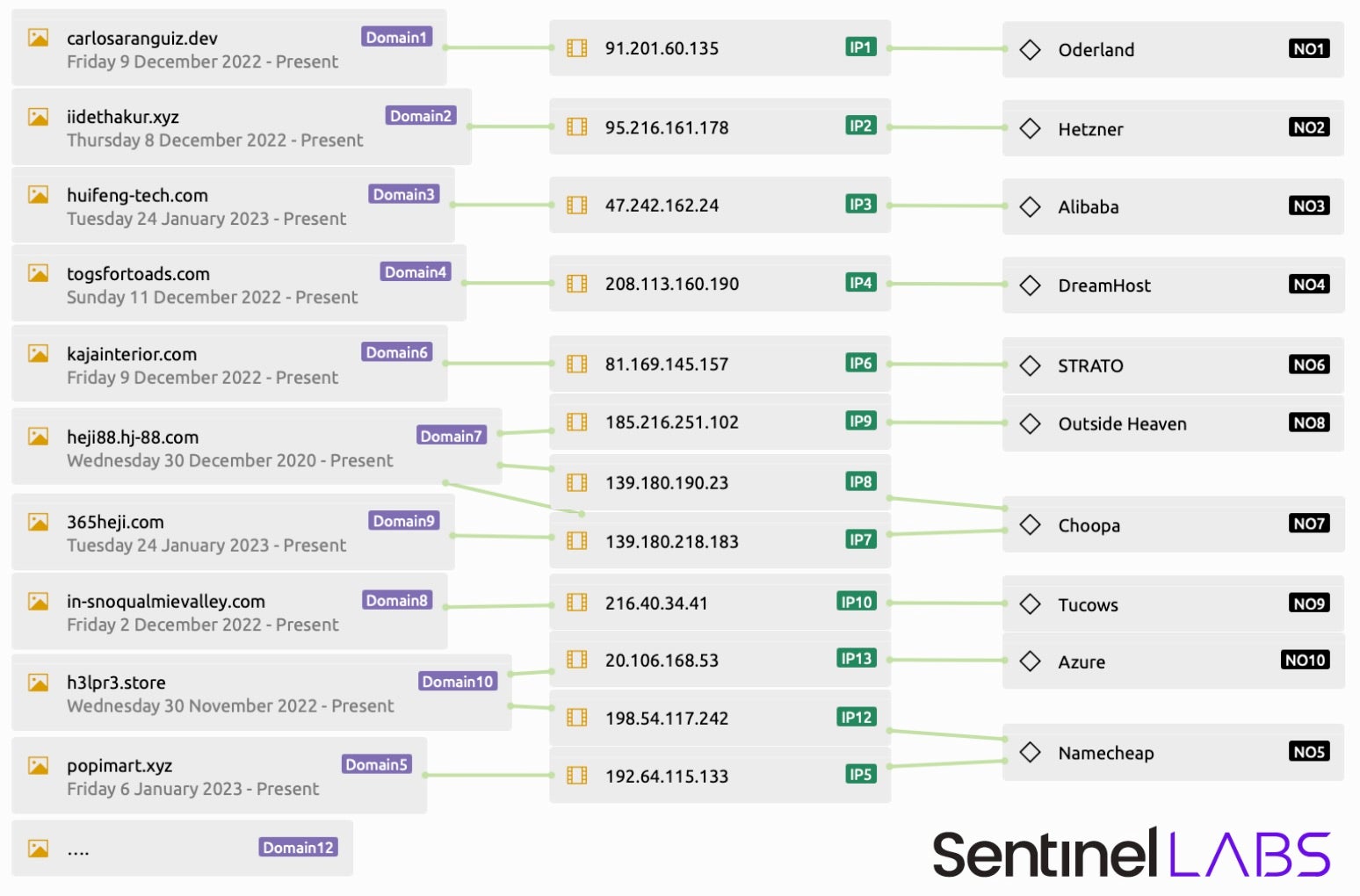Click the diamond icon beside Oderland
This screenshot has height=896, width=1360.
coord(1030,49)
